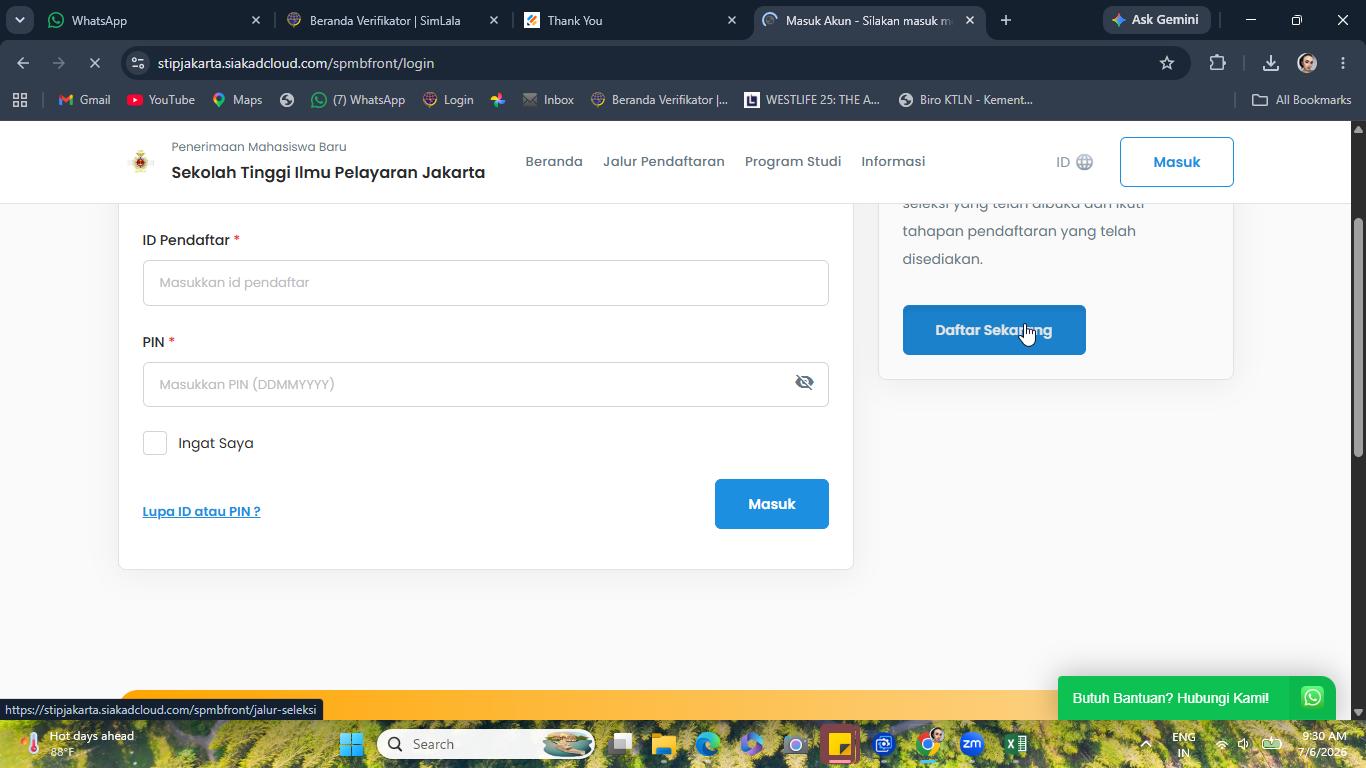Click the Daftar Sekarang button
Viewport: 1366px width, 768px height.
coord(994,330)
